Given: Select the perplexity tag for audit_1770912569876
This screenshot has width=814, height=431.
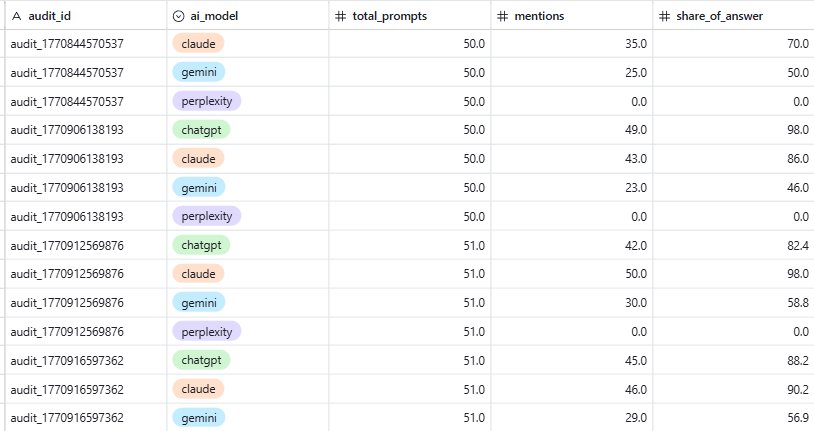Looking at the screenshot, I should (207, 331).
